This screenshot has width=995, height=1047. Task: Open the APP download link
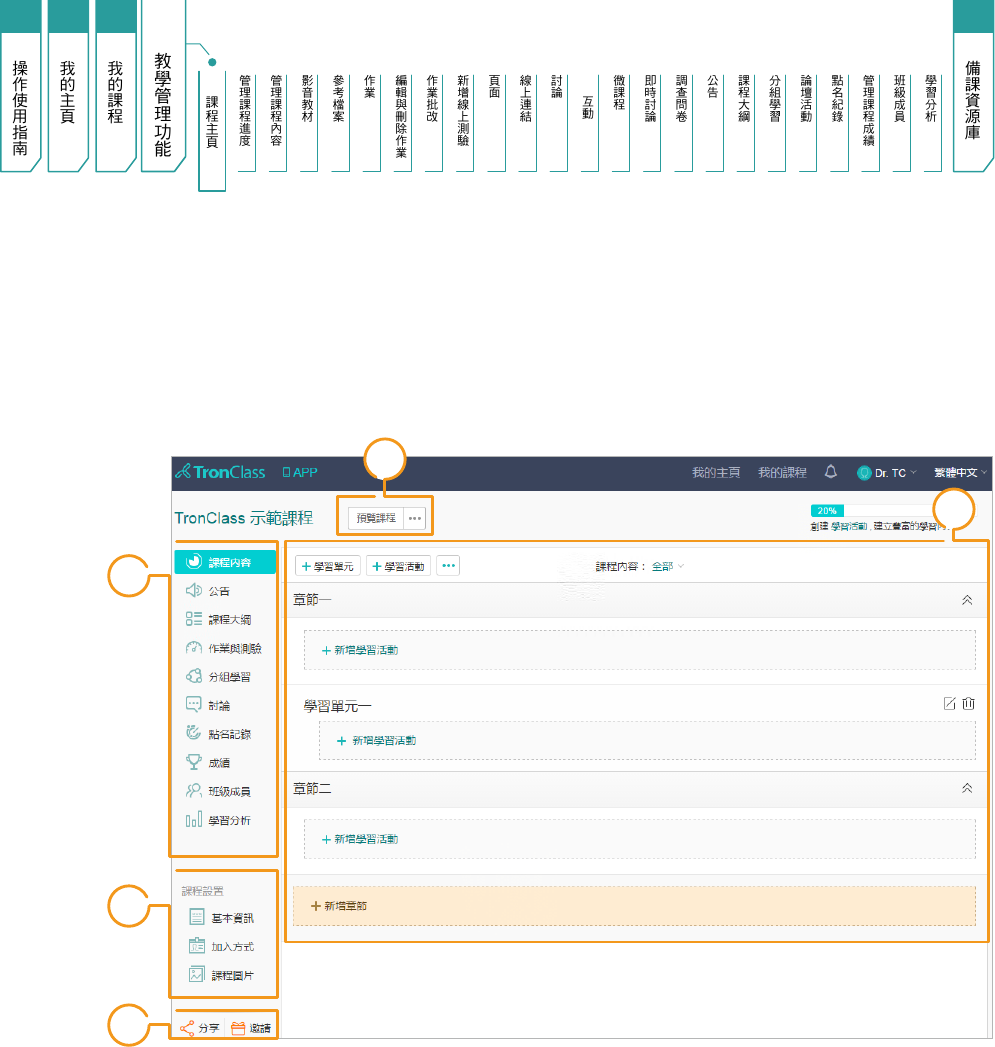[x=300, y=472]
